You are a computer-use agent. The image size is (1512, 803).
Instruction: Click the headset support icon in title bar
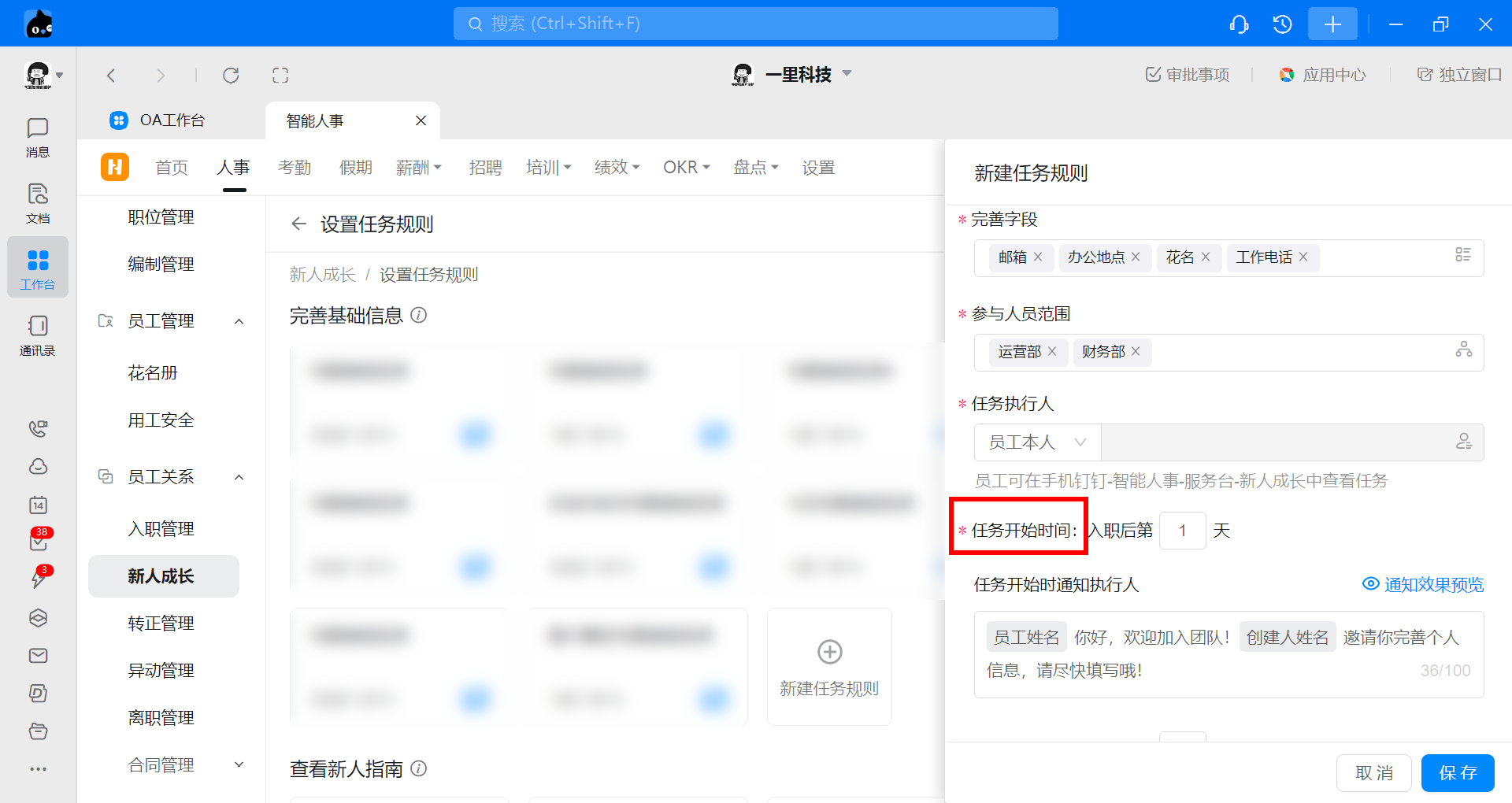(x=1239, y=24)
